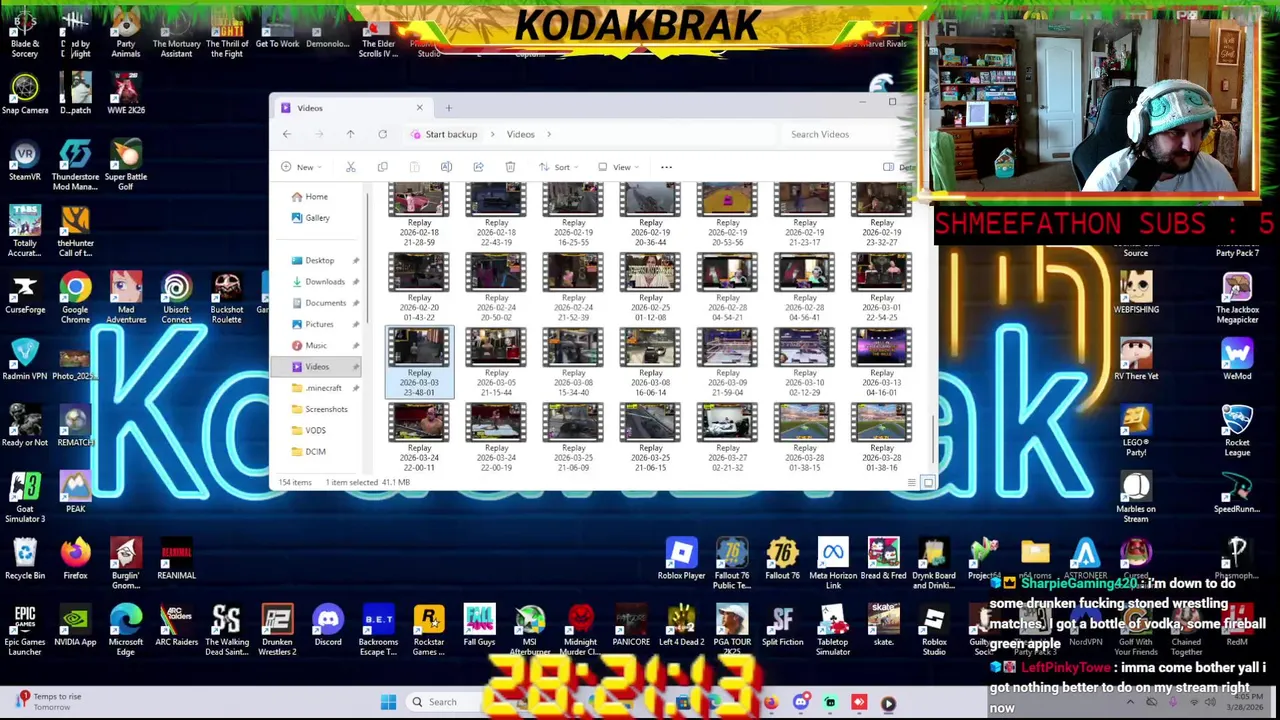The image size is (1280, 720).
Task: Add a new File Explorer tab
Action: tap(448, 108)
